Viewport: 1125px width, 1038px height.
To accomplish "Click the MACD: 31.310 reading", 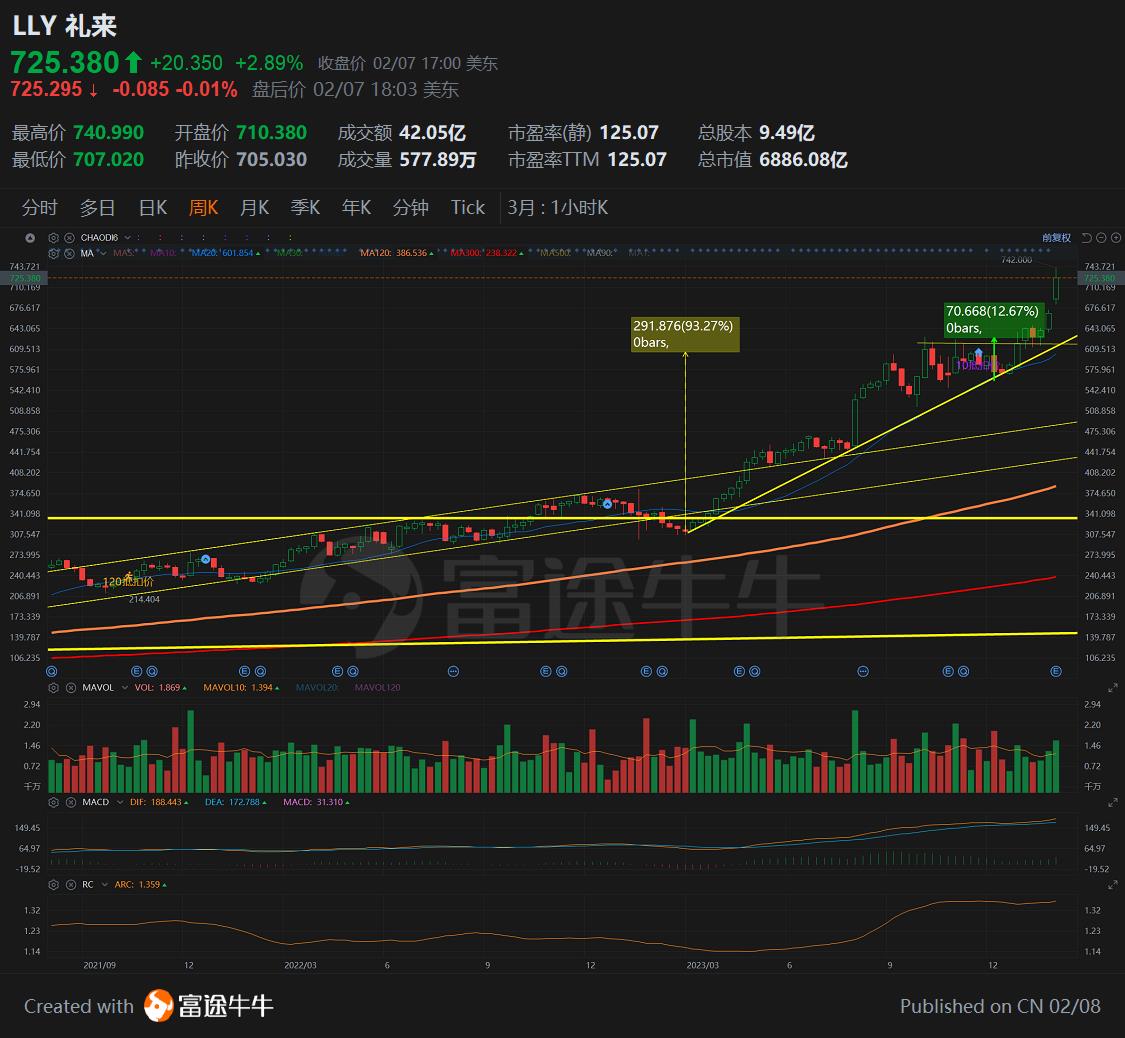I will click(x=316, y=802).
